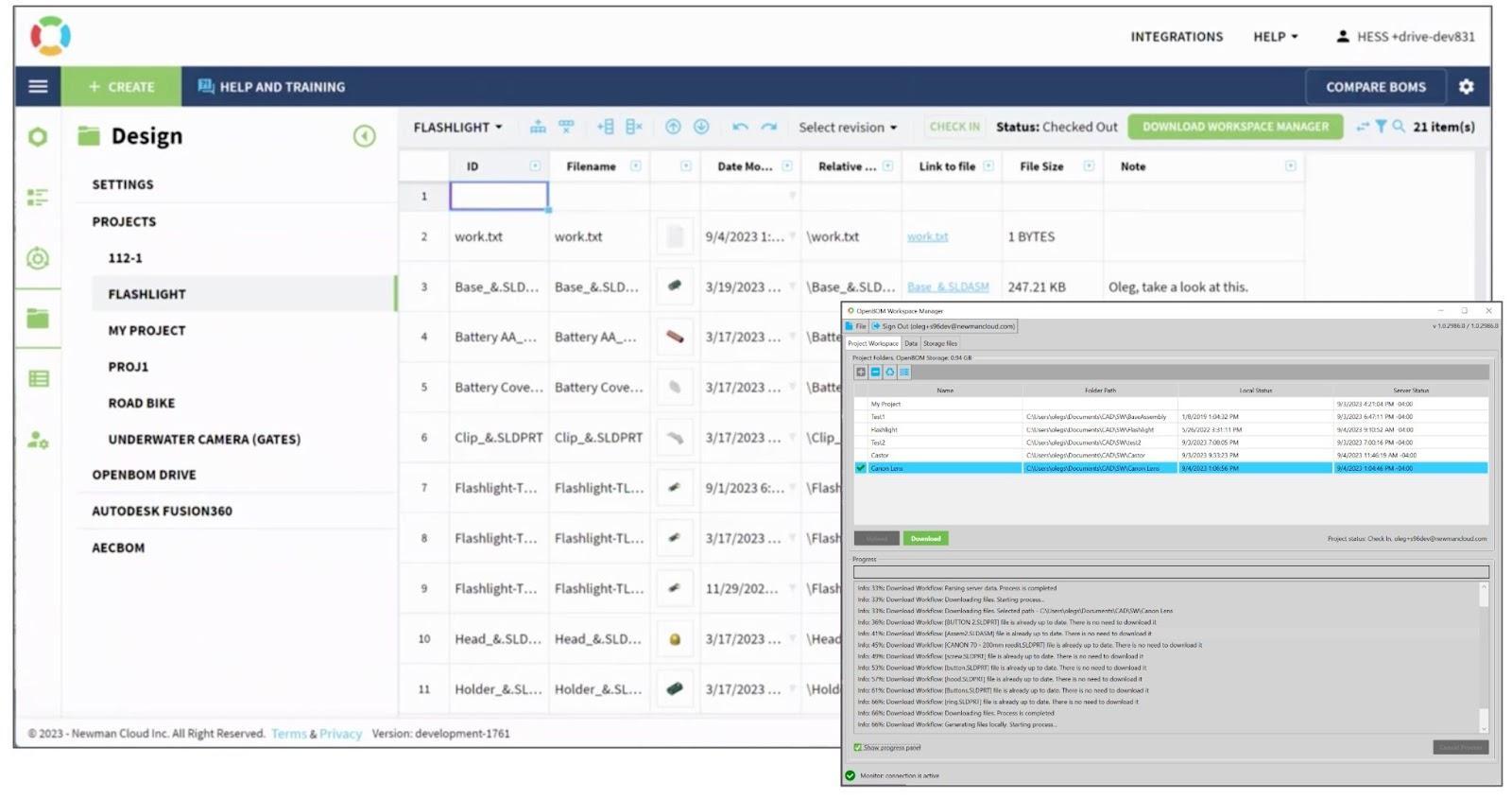
Task: Open the Date Modified column dropdown arrow
Action: 786,166
